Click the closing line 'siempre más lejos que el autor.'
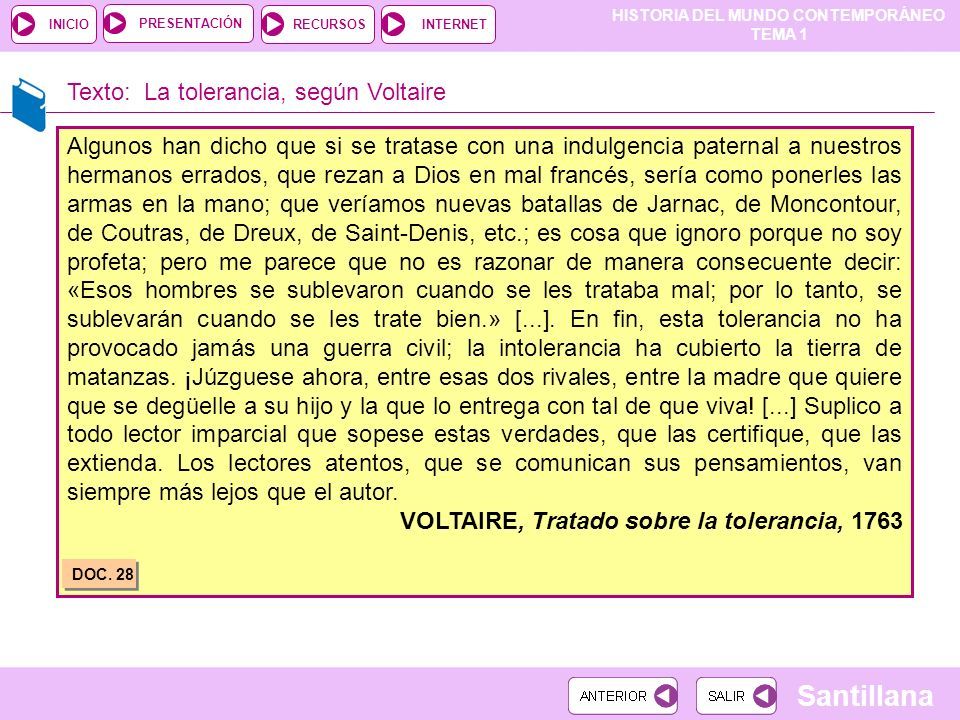 coord(233,492)
